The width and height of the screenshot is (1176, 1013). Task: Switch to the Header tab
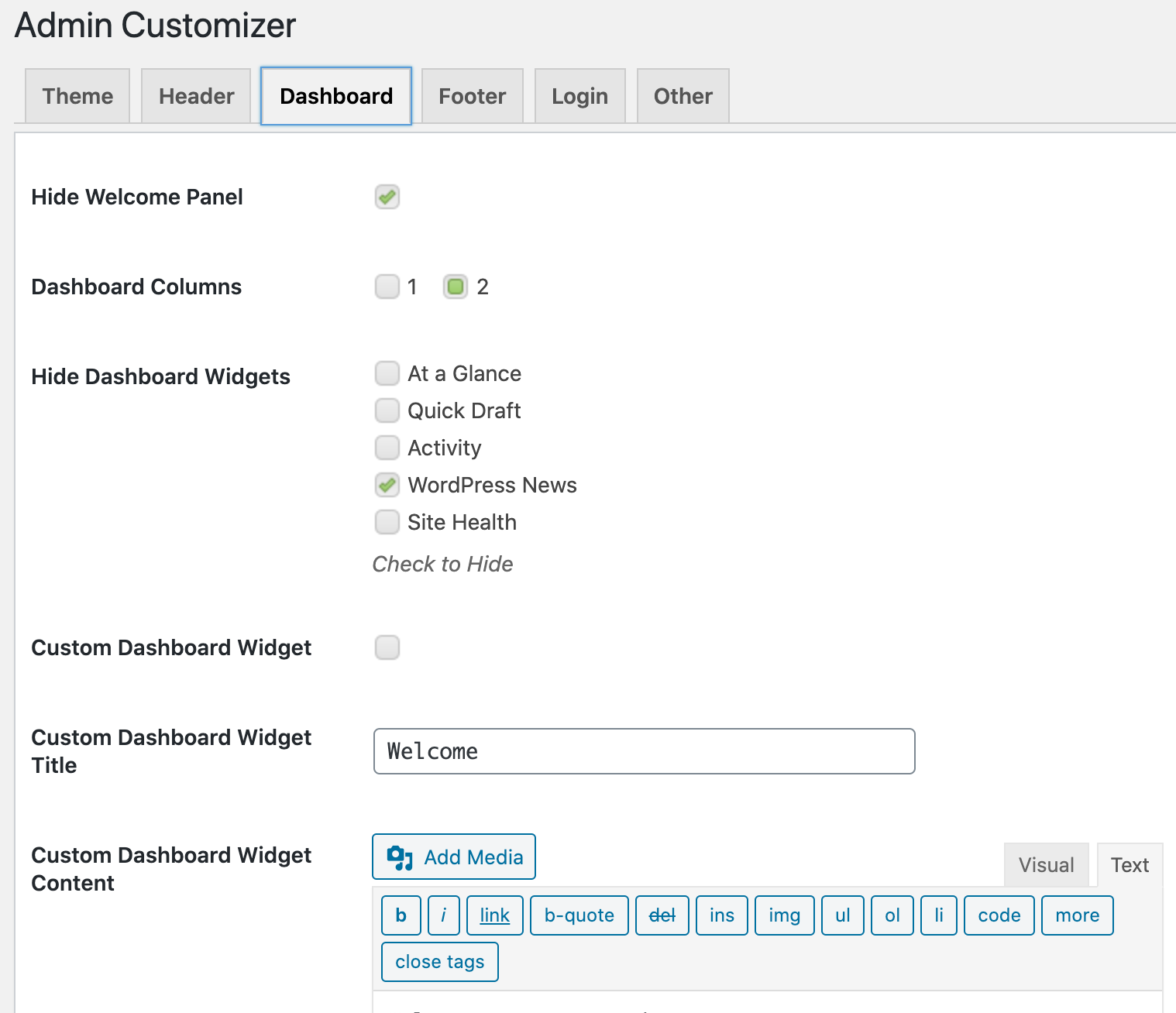click(196, 96)
